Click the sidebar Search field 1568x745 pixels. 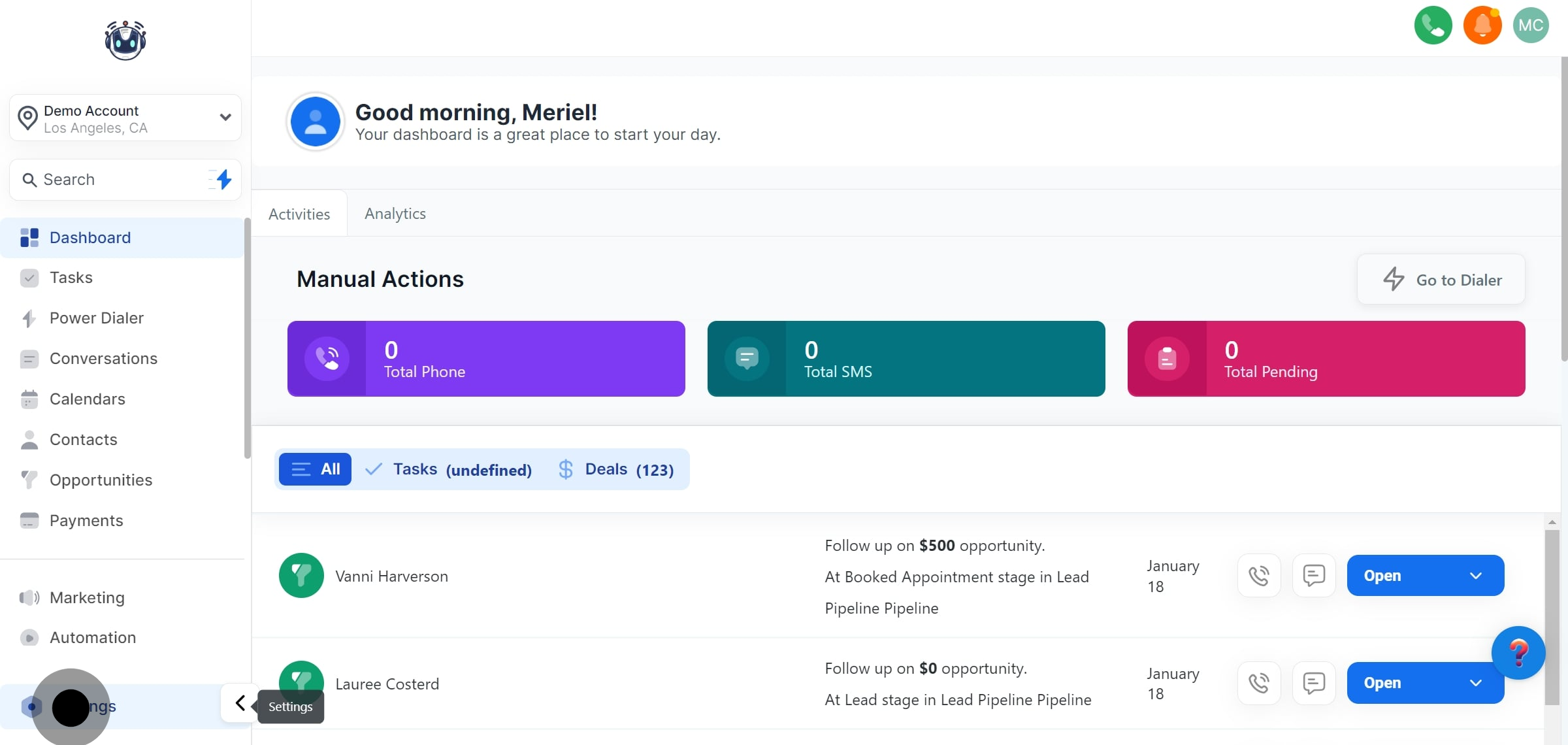[111, 180]
